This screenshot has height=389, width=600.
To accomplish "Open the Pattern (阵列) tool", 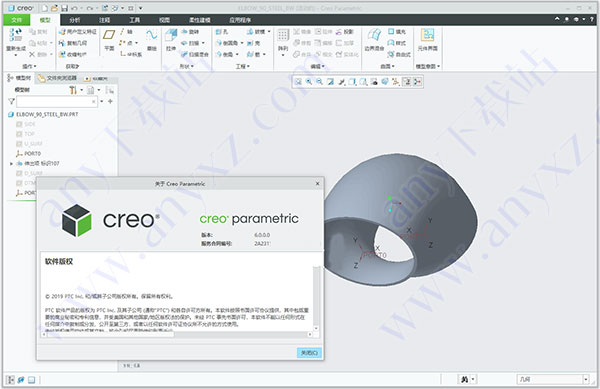I will [x=283, y=41].
